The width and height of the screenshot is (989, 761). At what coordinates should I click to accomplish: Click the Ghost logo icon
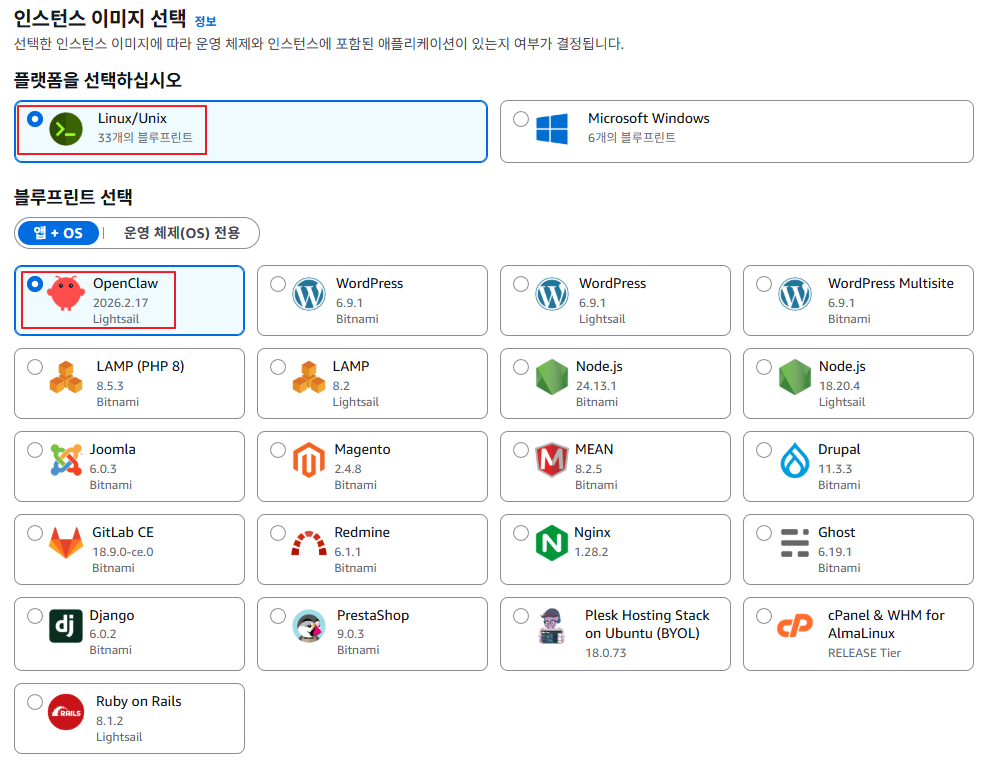(795, 543)
